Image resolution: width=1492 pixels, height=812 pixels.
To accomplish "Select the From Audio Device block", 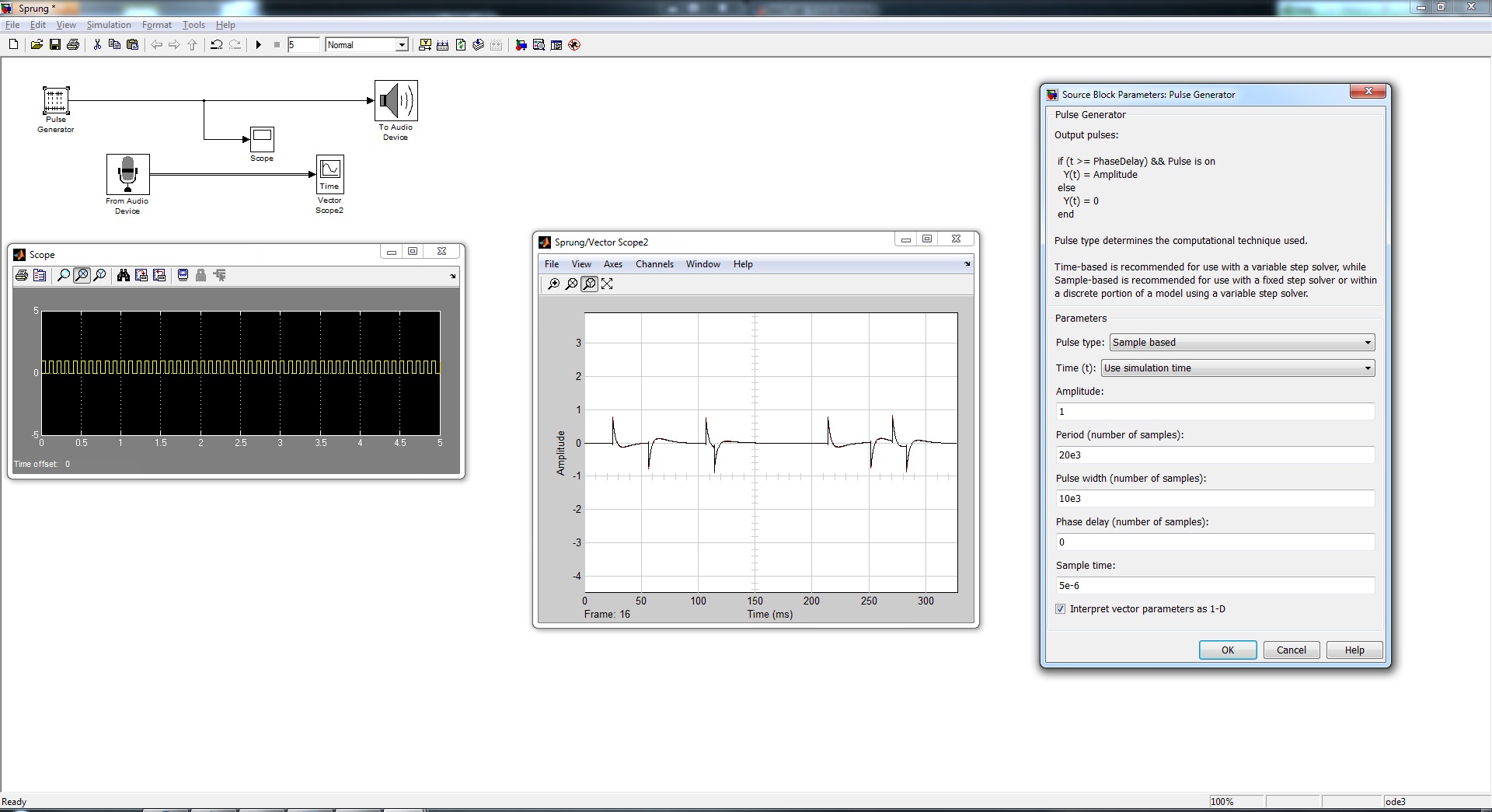I will 127,174.
